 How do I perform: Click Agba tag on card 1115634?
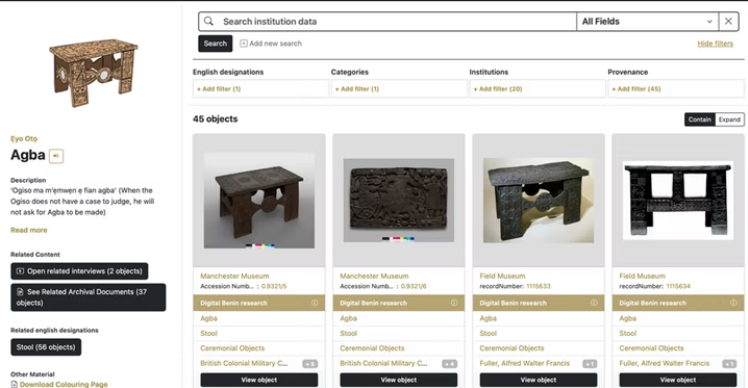point(628,318)
